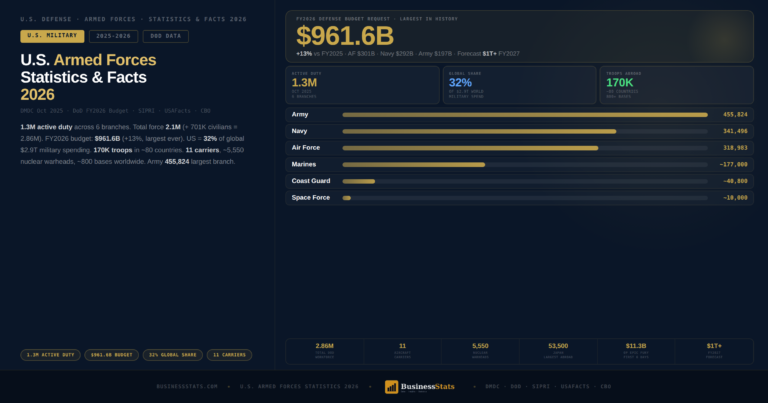Click the Space Force personnel bar
Screen dimensions: 768x403
[347, 198]
